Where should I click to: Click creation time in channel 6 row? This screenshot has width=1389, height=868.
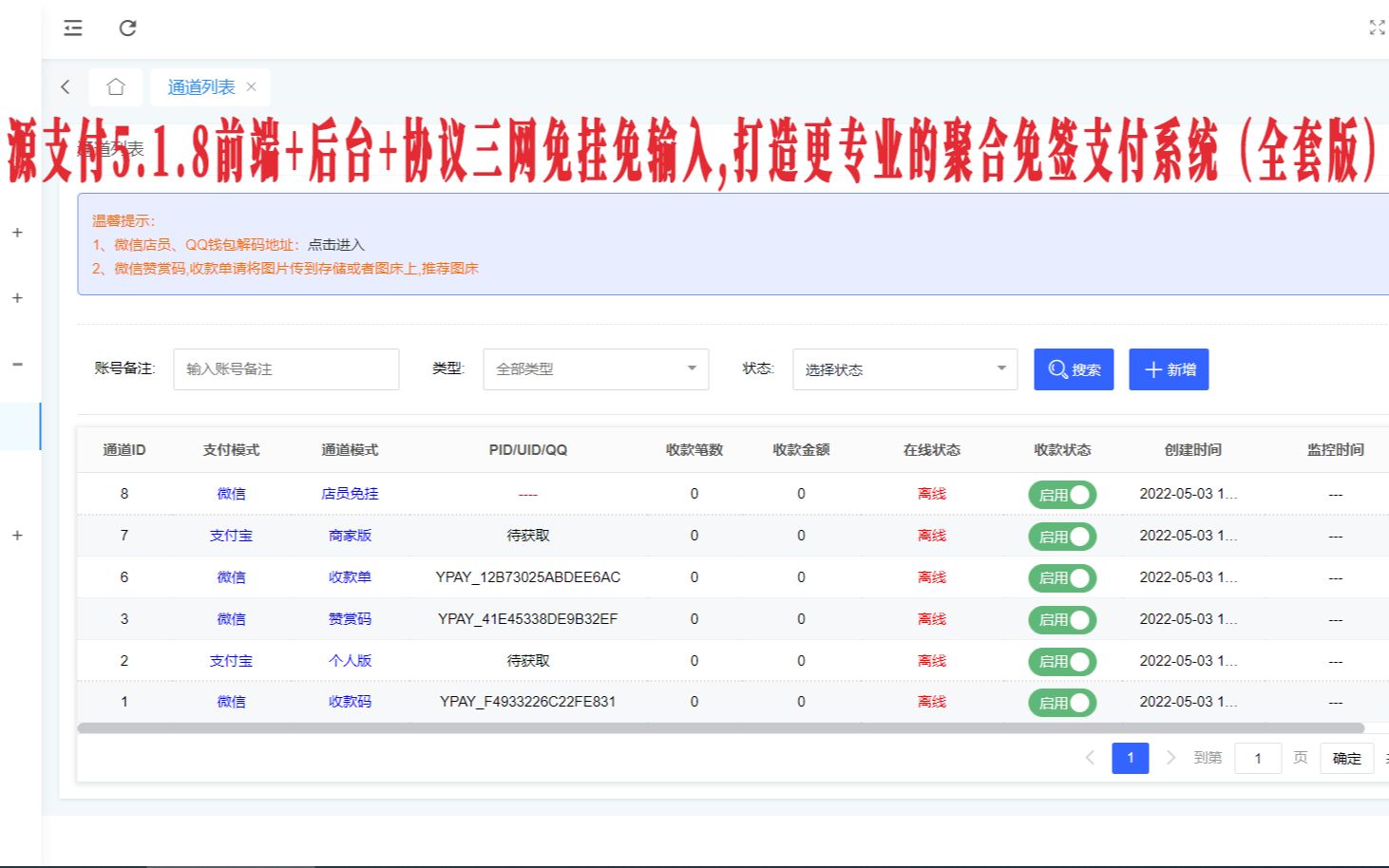click(x=1189, y=577)
